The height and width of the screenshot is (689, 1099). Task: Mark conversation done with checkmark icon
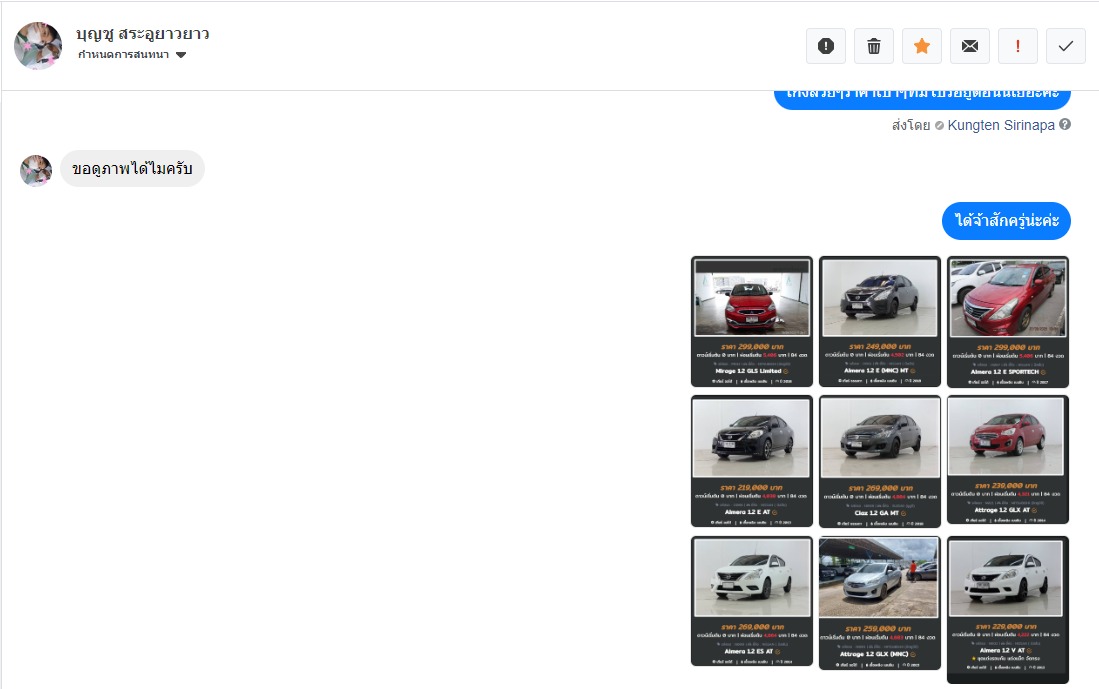point(1065,46)
